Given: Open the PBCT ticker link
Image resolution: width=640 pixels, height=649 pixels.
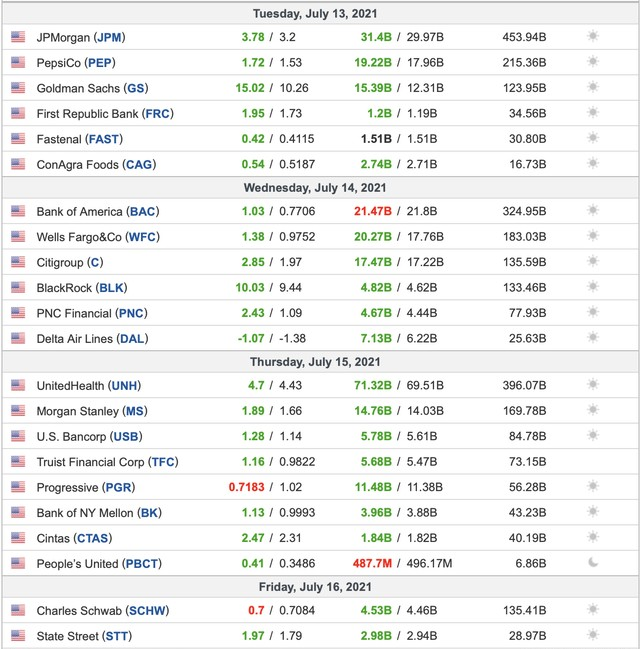Looking at the screenshot, I should (142, 564).
